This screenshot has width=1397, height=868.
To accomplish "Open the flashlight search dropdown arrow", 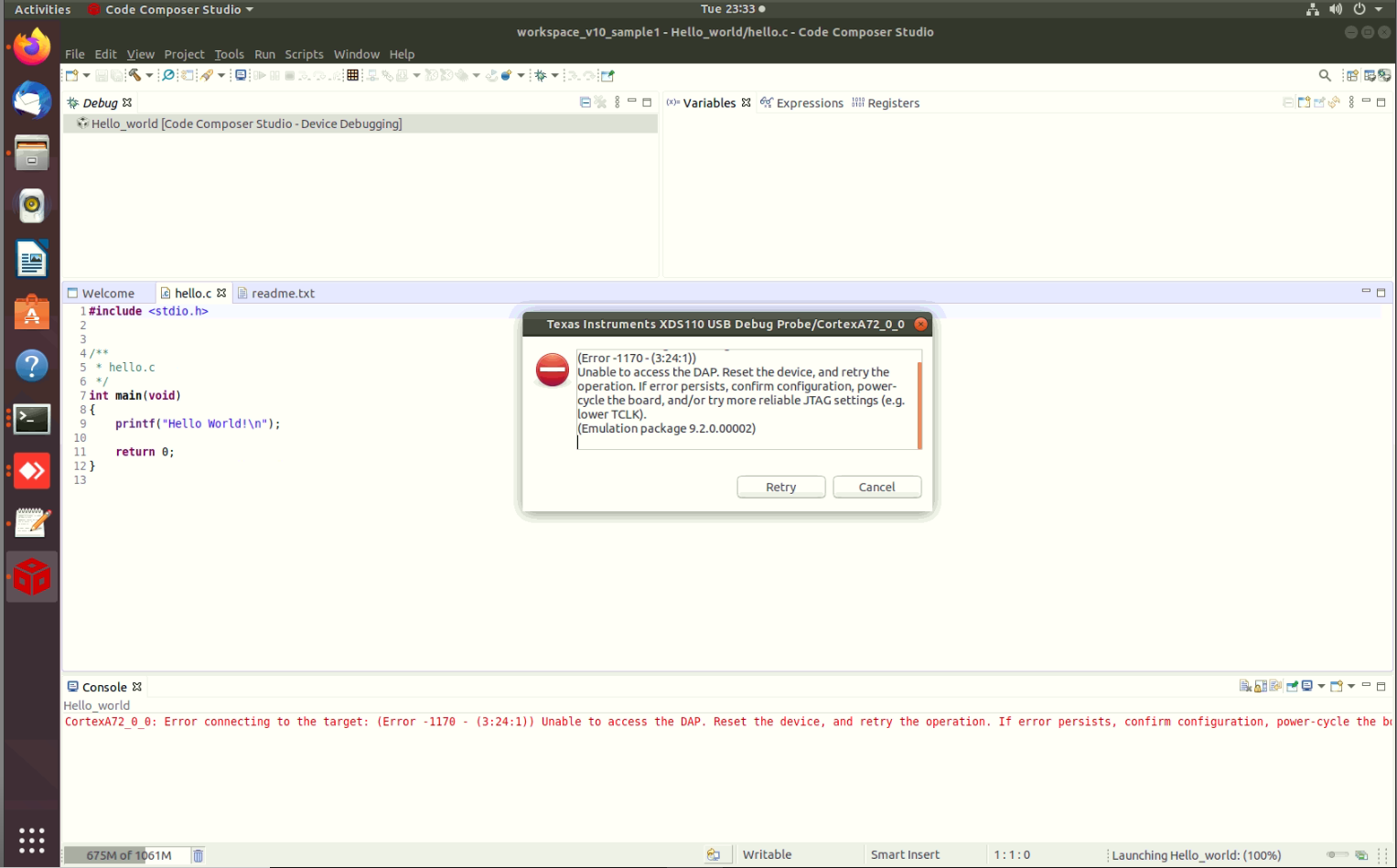I will 221,76.
